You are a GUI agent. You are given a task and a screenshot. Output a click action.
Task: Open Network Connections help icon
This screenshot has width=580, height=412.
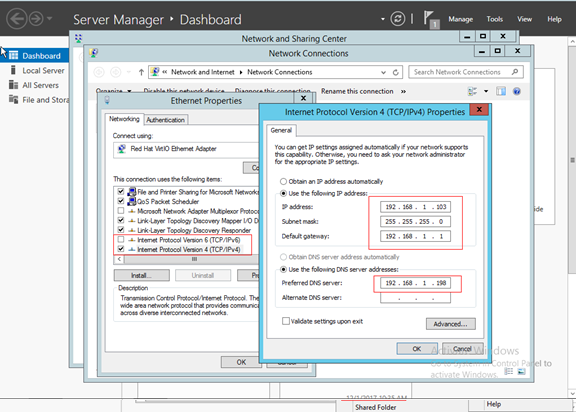pos(517,91)
